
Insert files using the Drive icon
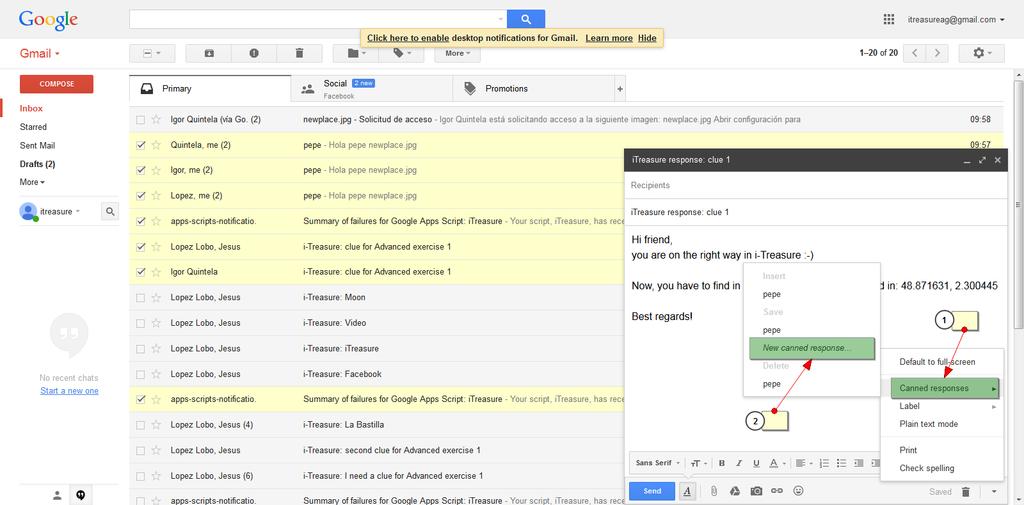click(x=735, y=491)
